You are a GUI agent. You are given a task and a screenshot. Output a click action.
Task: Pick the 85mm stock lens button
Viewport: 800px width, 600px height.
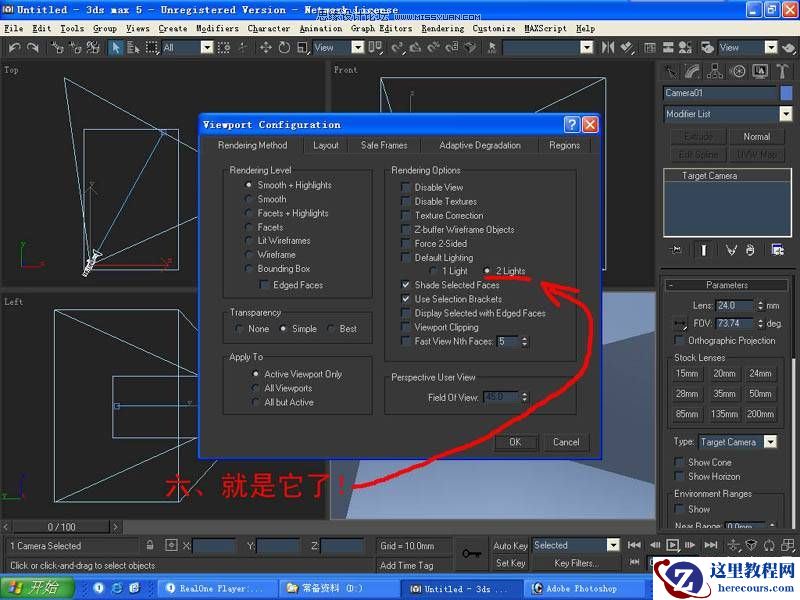[x=687, y=414]
